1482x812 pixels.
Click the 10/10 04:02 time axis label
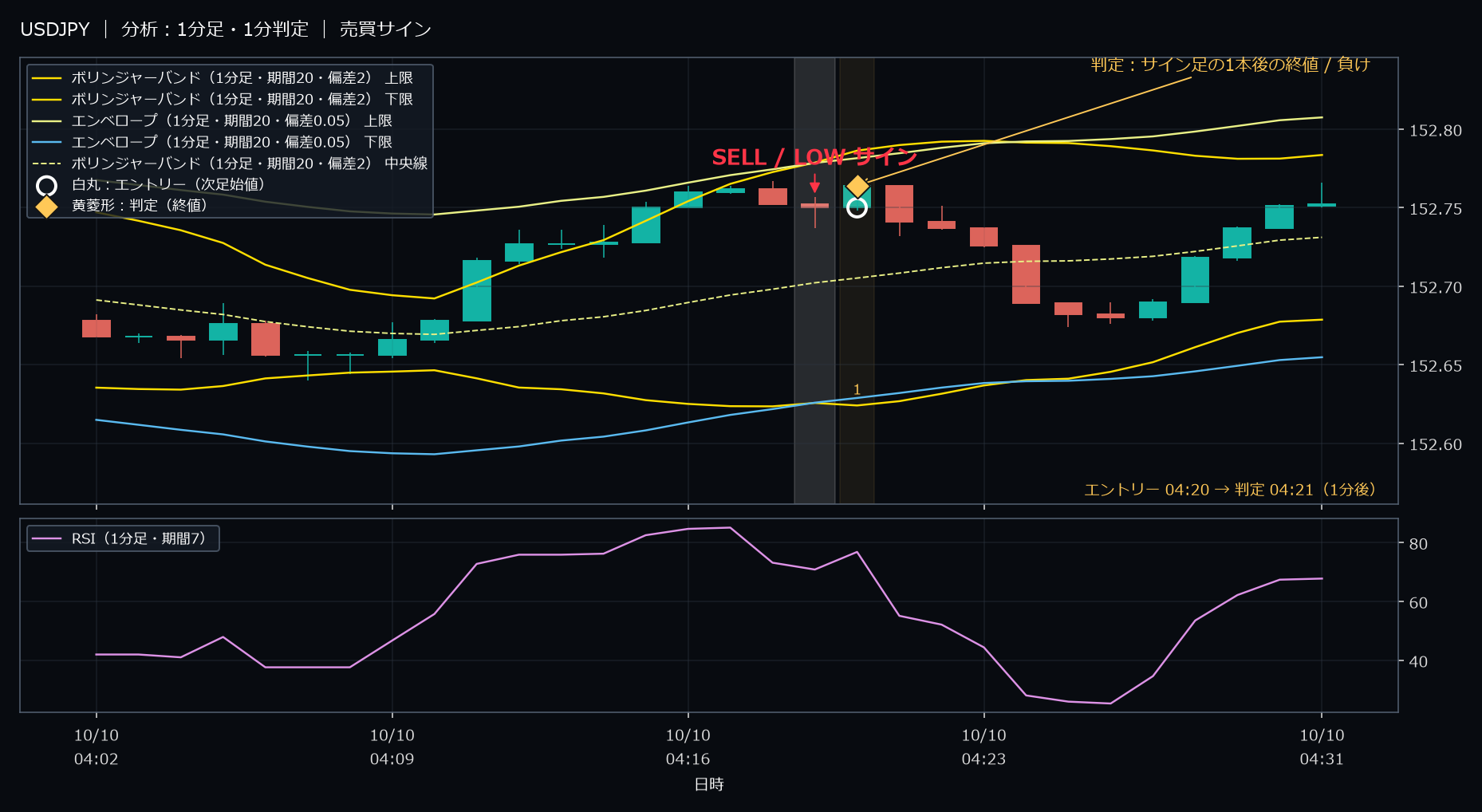(x=97, y=747)
